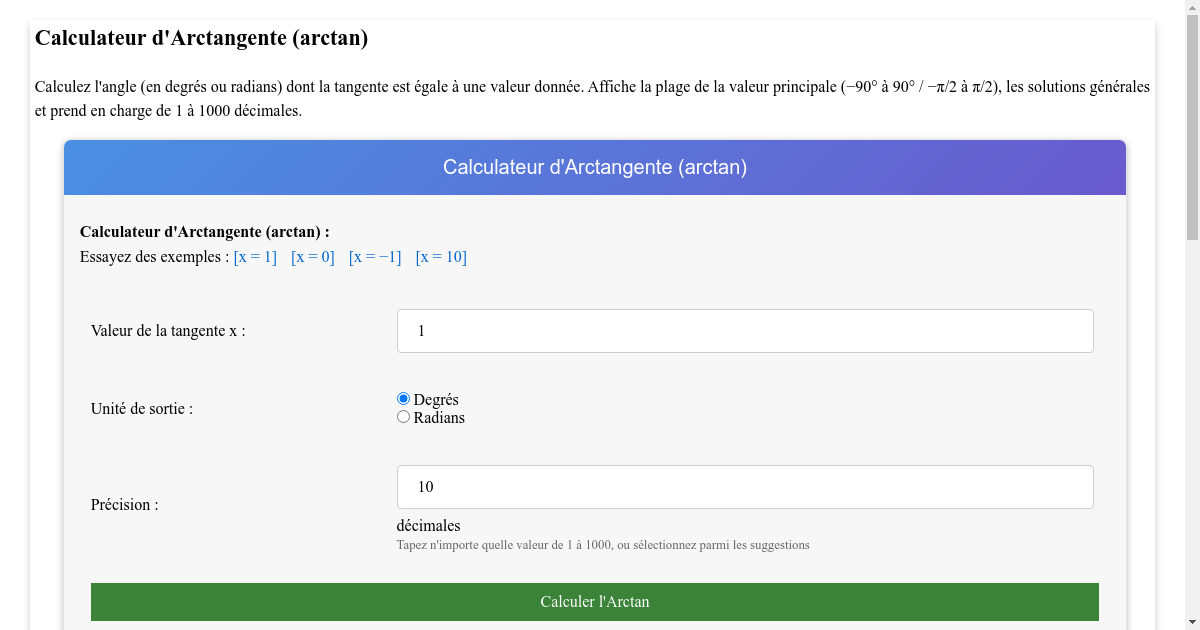Click the top bold page heading
1200x630 pixels.
[x=201, y=39]
